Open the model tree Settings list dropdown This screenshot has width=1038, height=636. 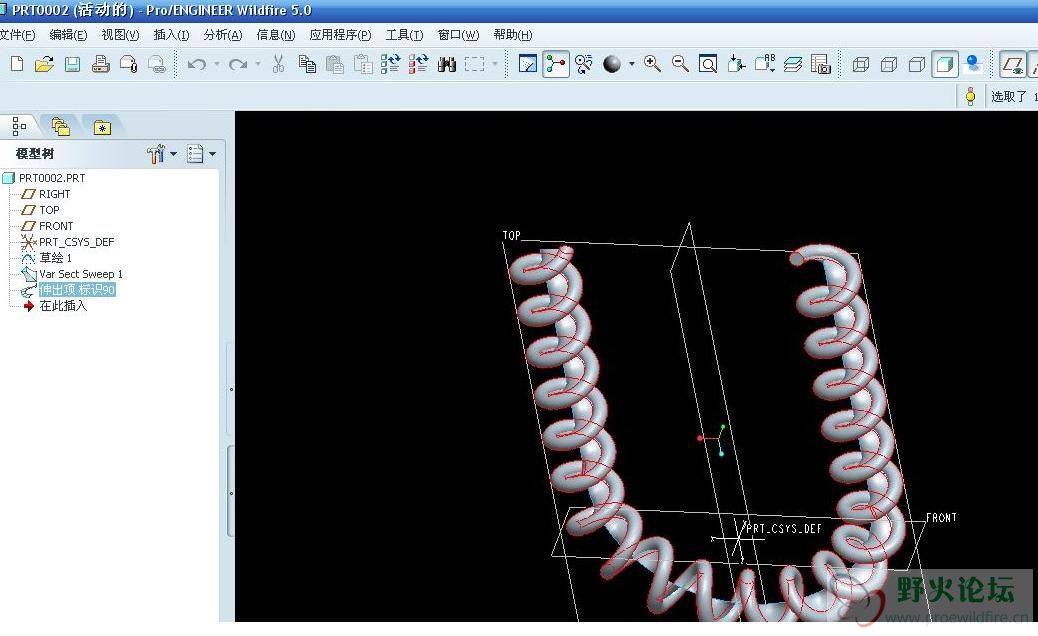tap(202, 154)
